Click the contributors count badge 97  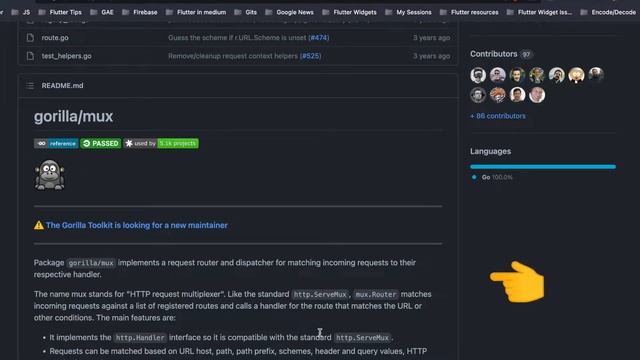click(527, 54)
